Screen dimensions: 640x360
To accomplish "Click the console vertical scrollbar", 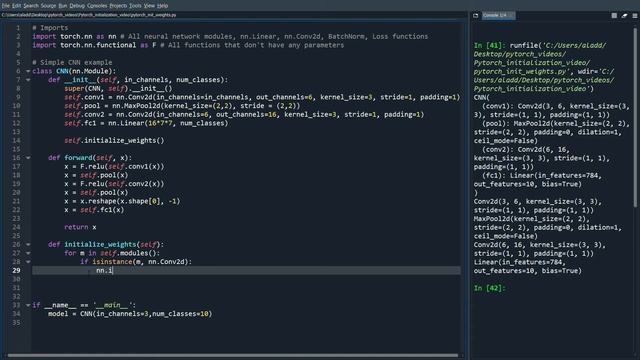I will (x=635, y=118).
